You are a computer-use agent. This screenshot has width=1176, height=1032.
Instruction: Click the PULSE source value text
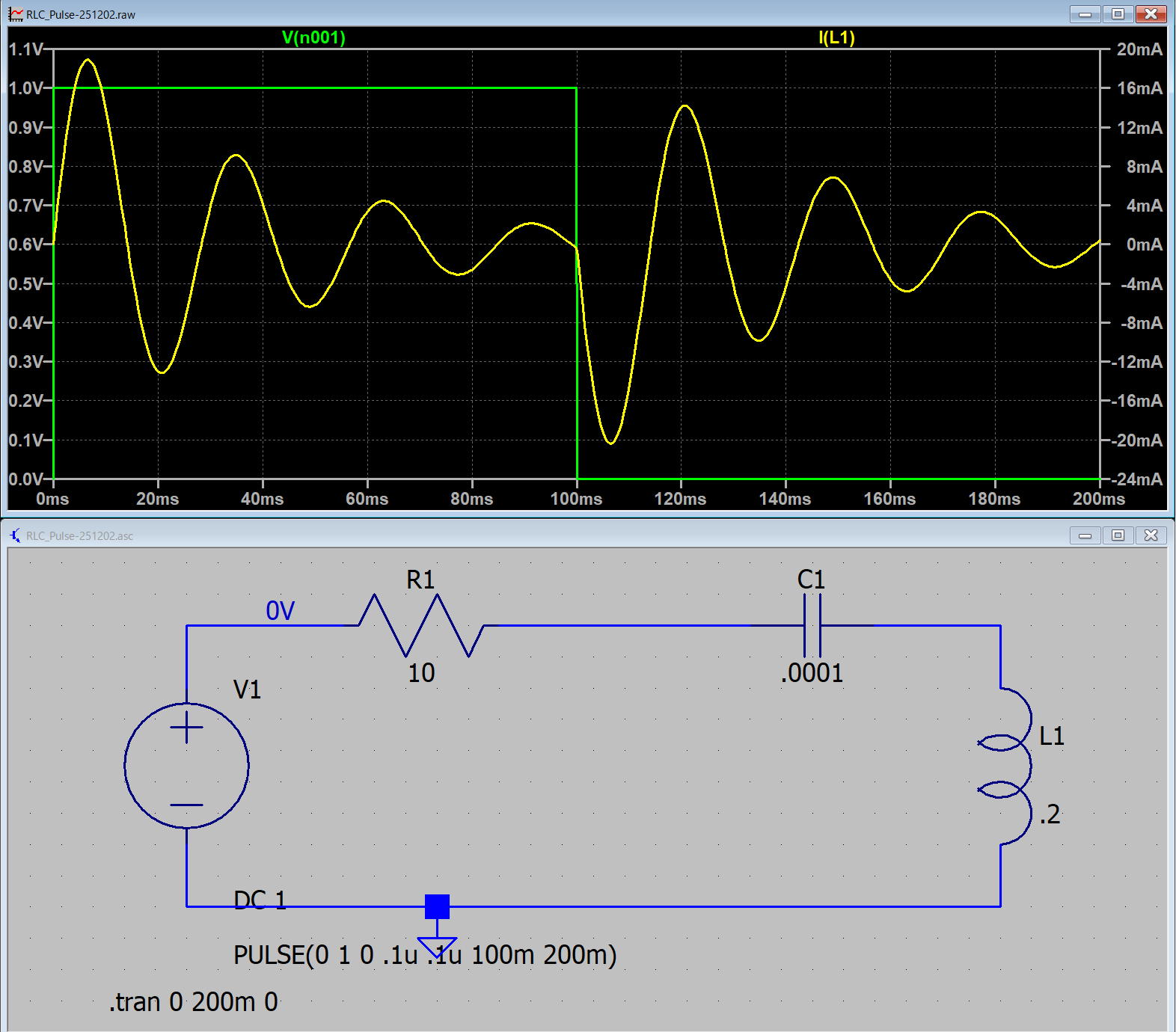point(424,955)
